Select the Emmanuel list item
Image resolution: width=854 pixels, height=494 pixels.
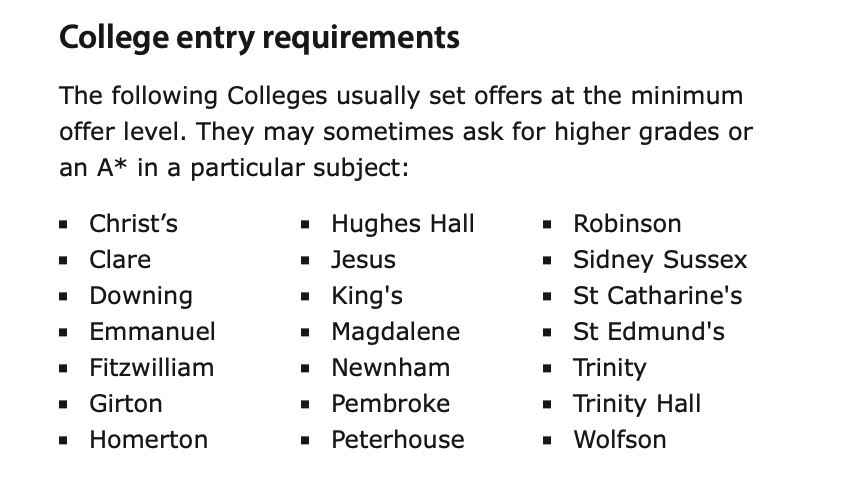tap(152, 332)
